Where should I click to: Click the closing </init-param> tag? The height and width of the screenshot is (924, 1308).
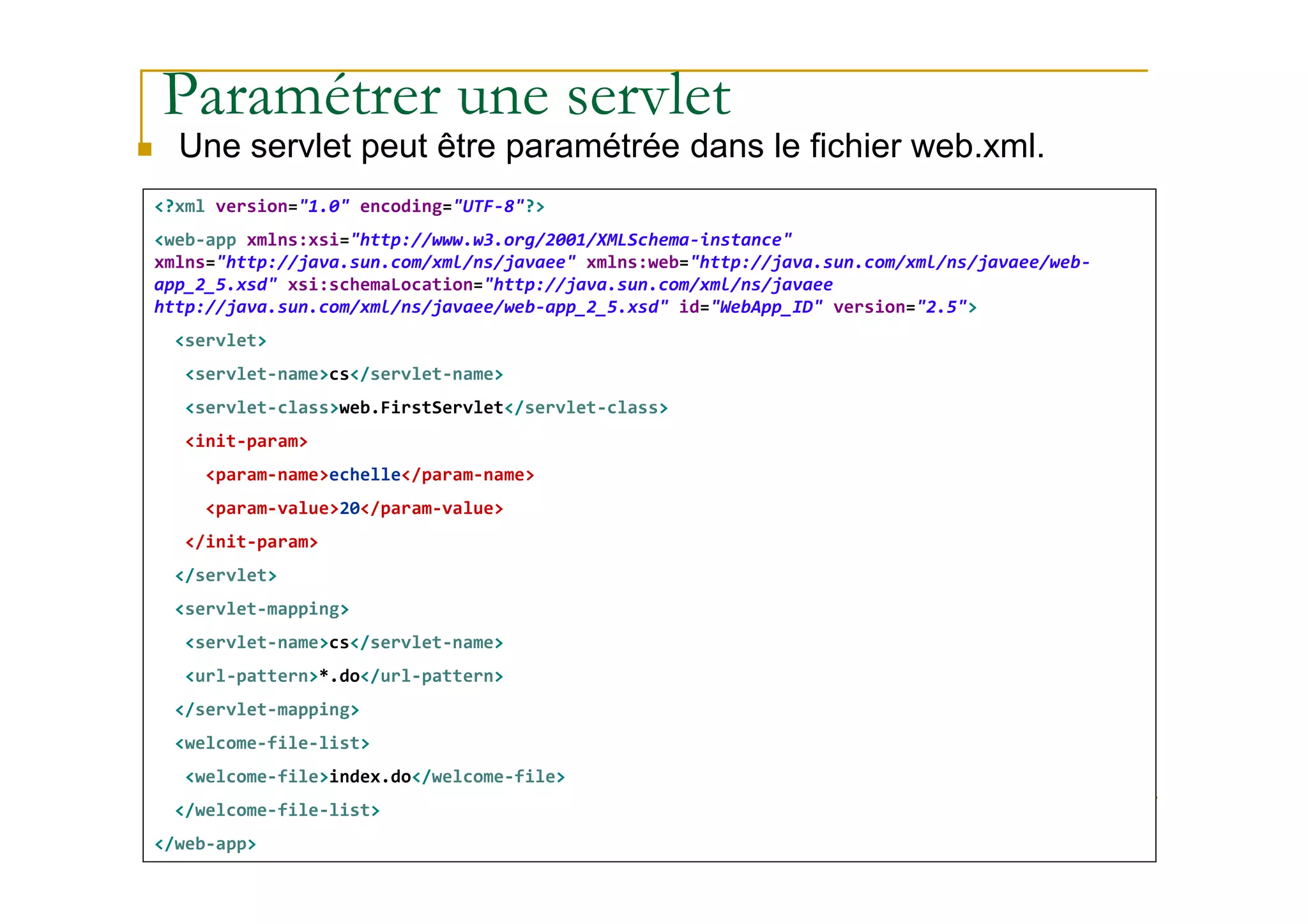click(252, 542)
